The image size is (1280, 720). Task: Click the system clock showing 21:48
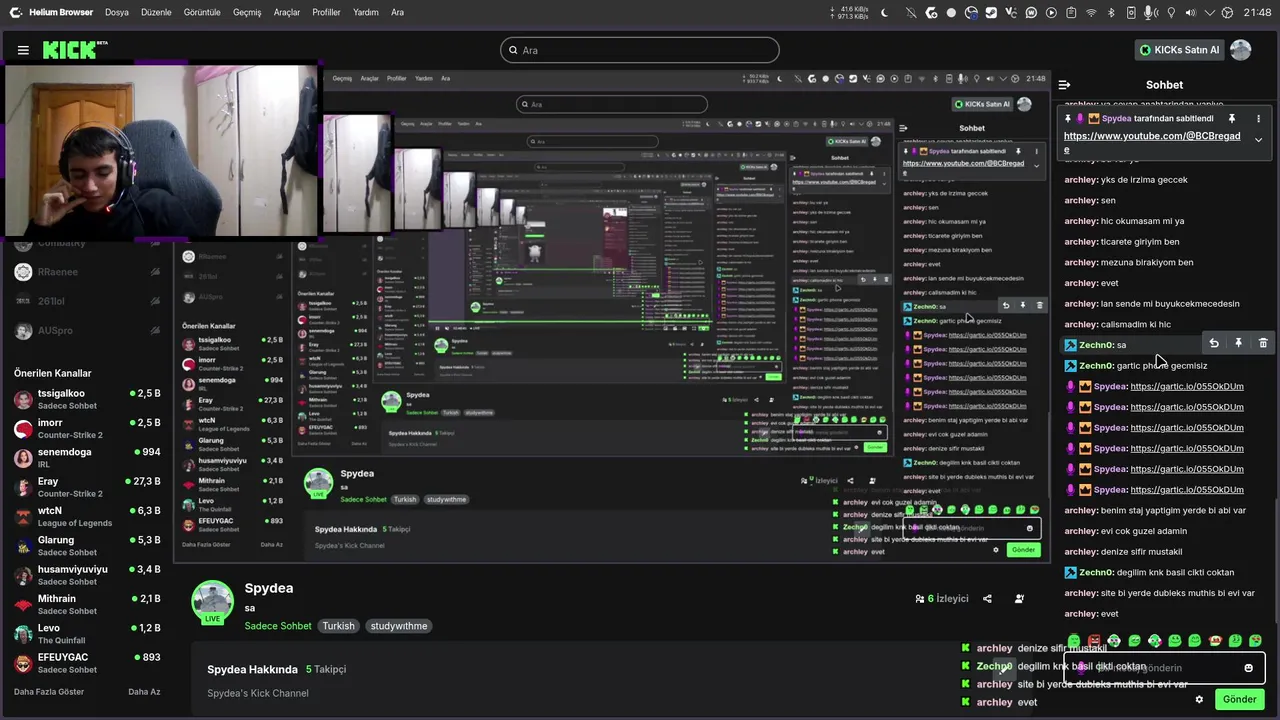pyautogui.click(x=1258, y=13)
